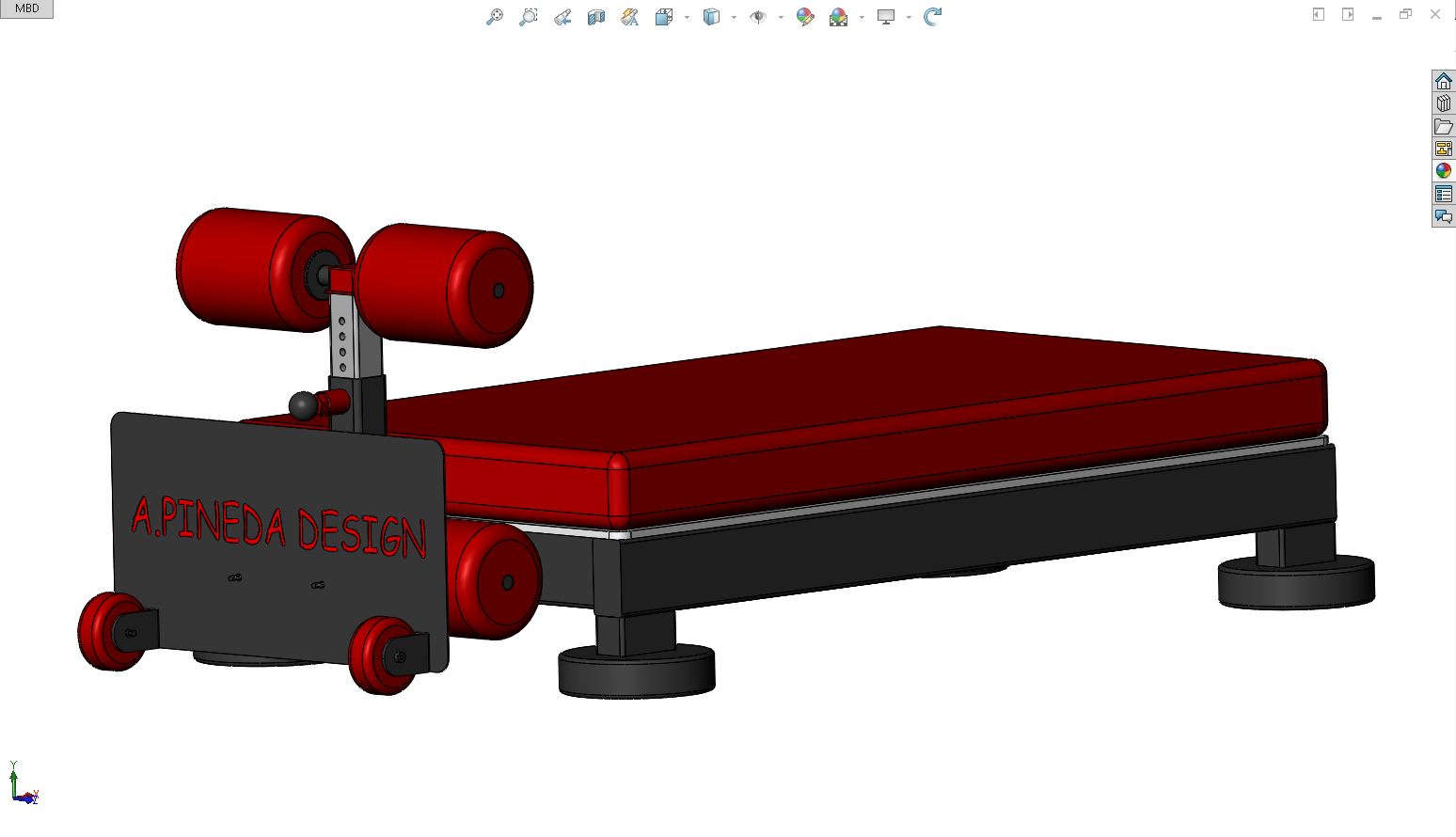1456x837 pixels.
Task: Switch to the MBD tab
Action: pyautogui.click(x=26, y=8)
